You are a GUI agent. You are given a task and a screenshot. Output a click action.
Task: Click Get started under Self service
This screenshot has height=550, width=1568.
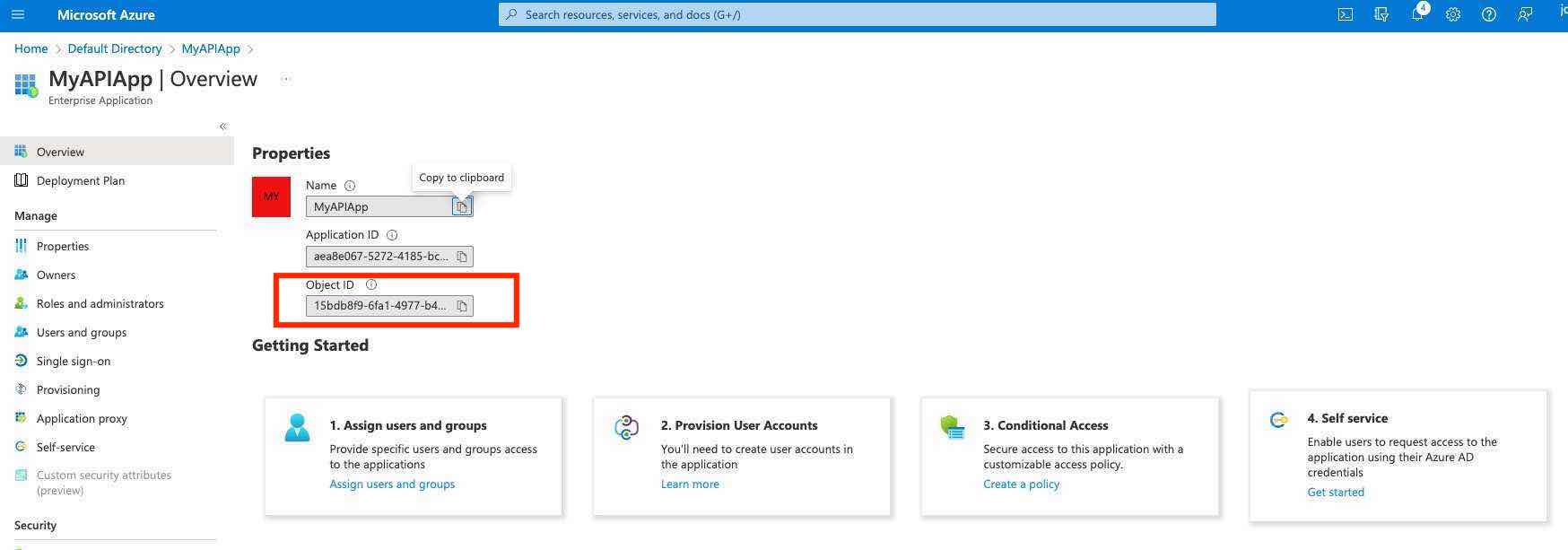click(x=1336, y=492)
